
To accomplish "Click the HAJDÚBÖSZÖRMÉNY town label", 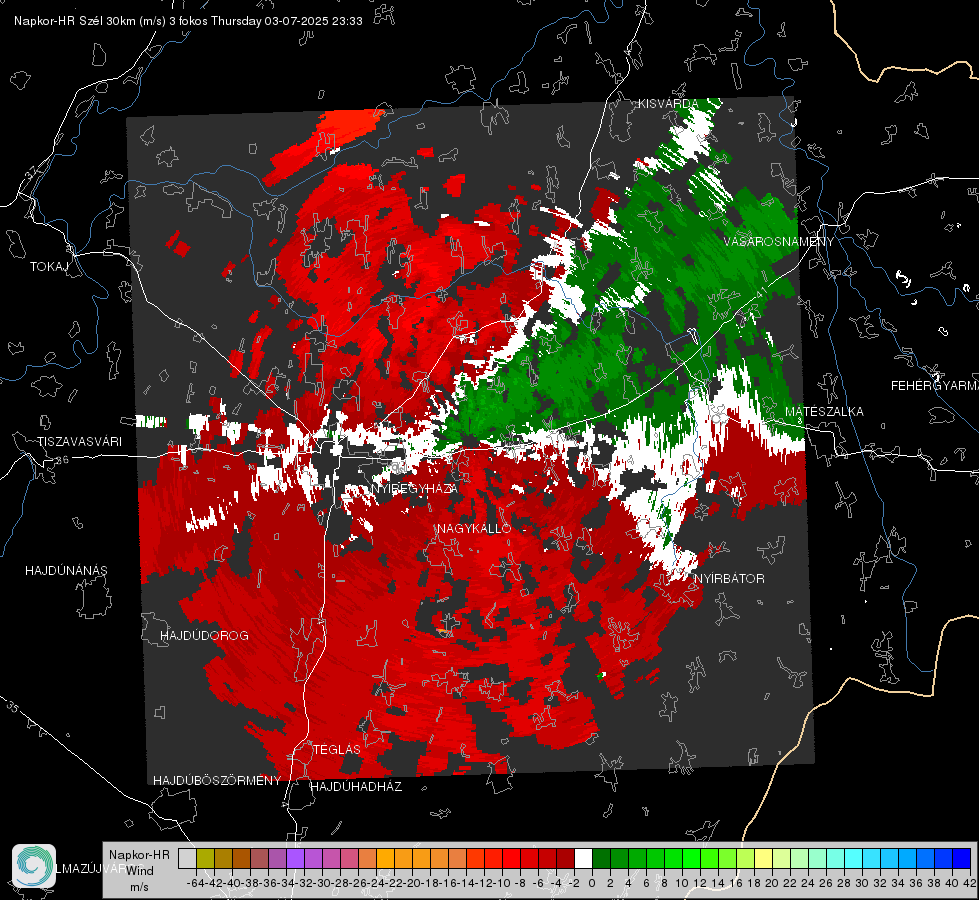I will (x=217, y=780).
